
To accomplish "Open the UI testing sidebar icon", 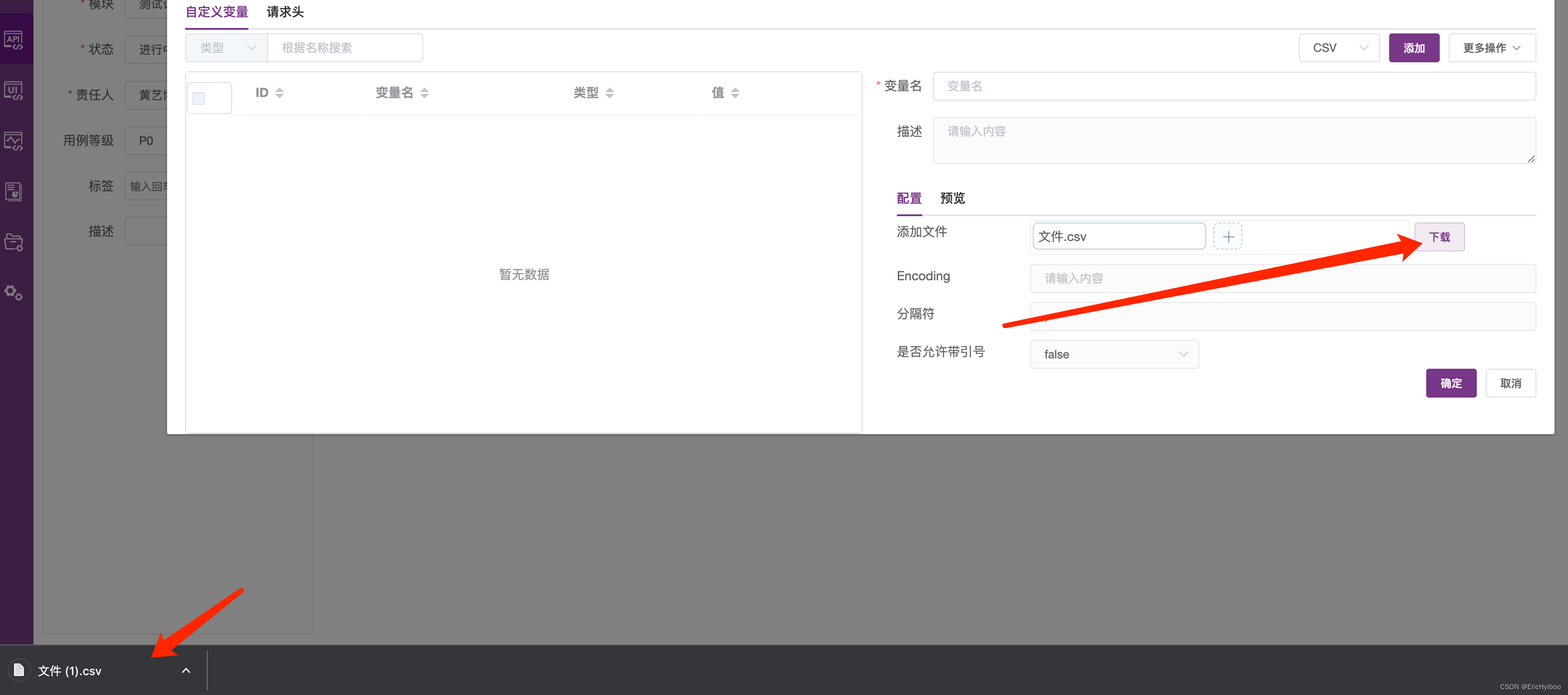I will [x=14, y=91].
